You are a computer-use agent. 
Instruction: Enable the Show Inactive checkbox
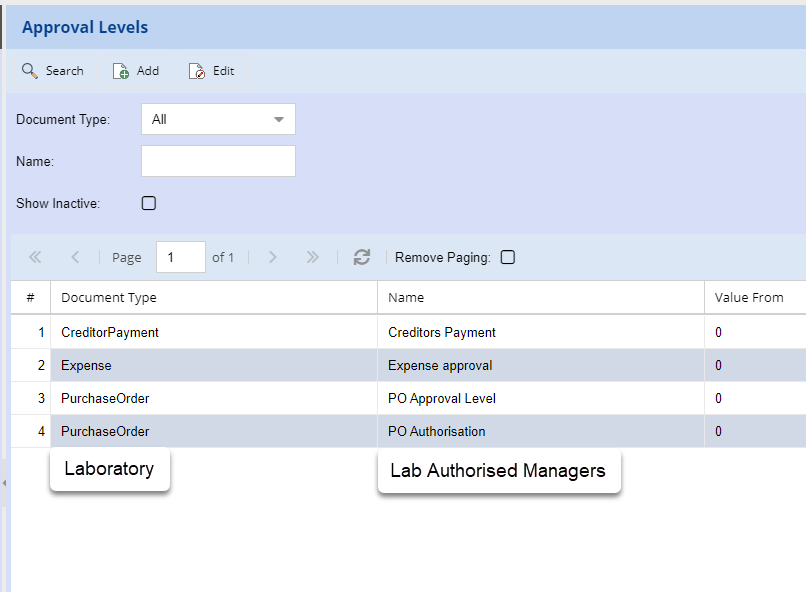pyautogui.click(x=149, y=203)
